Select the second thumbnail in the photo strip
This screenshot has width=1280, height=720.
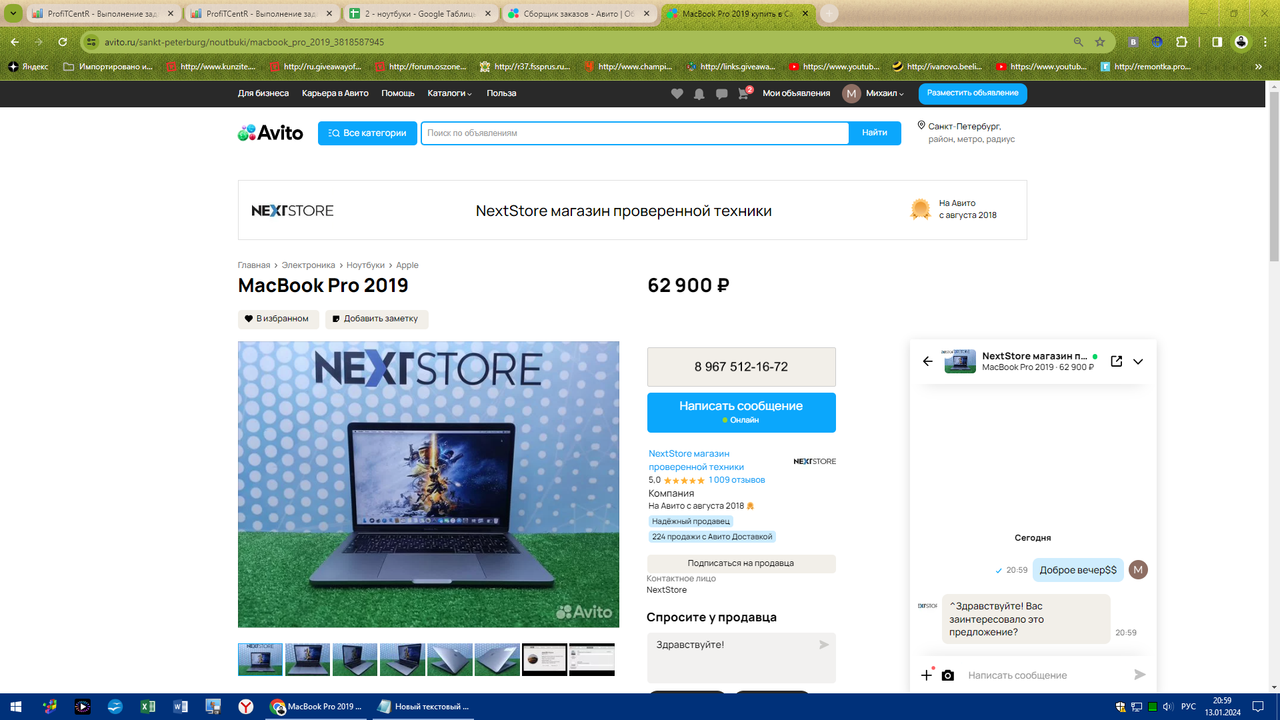click(307, 659)
